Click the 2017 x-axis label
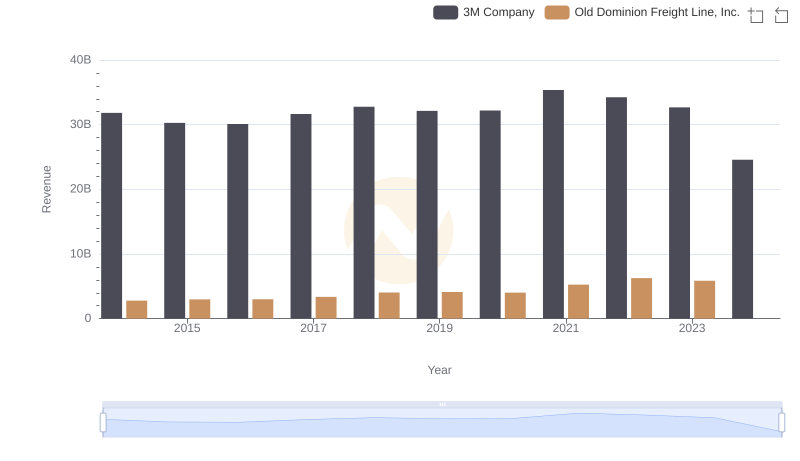 click(313, 328)
